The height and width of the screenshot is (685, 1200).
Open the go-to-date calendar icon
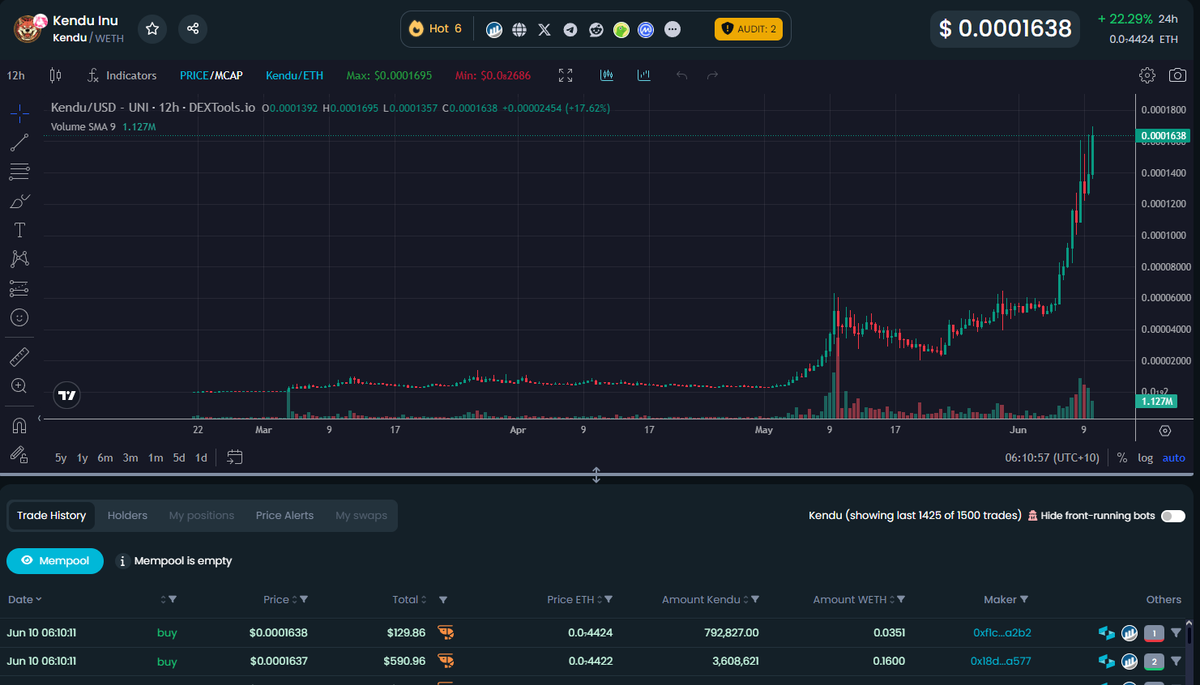pos(235,457)
